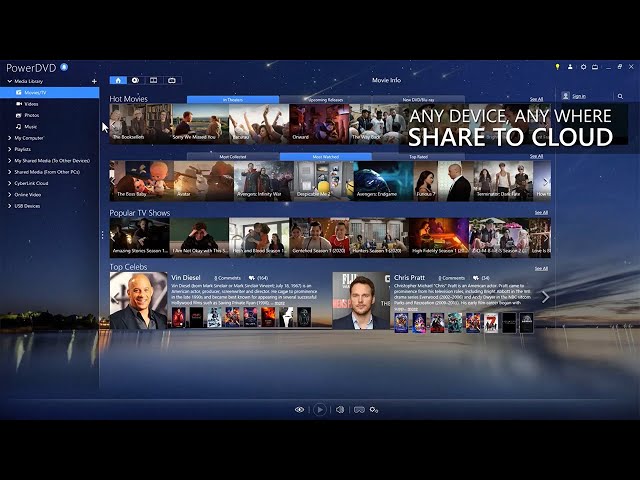Viewport: 640px width, 480px height.
Task: Open playback settings gears icon
Action: tap(374, 409)
